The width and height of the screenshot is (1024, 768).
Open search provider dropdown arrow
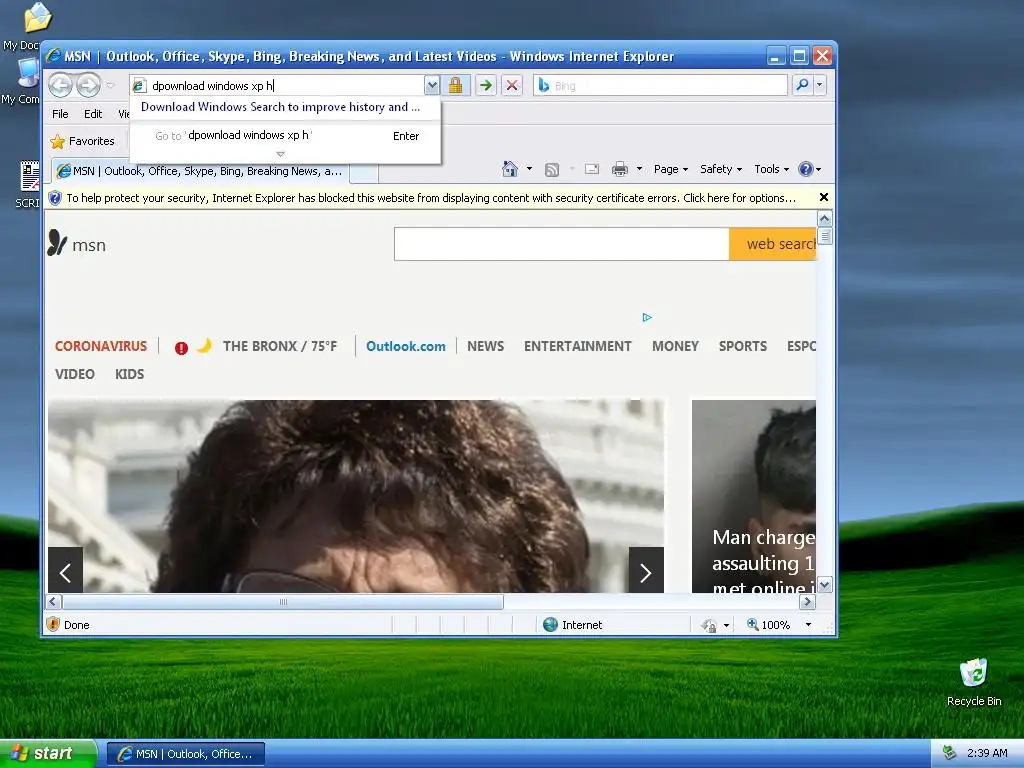820,85
